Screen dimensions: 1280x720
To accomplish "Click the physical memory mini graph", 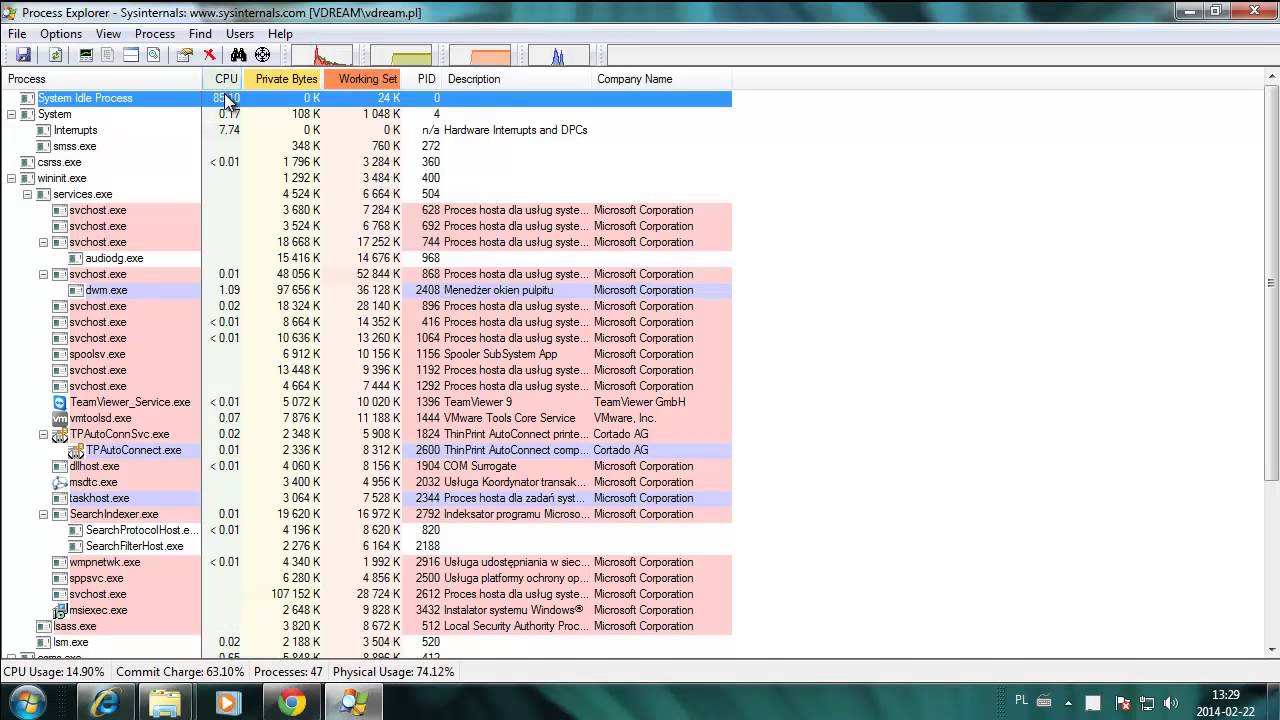I will (x=480, y=55).
